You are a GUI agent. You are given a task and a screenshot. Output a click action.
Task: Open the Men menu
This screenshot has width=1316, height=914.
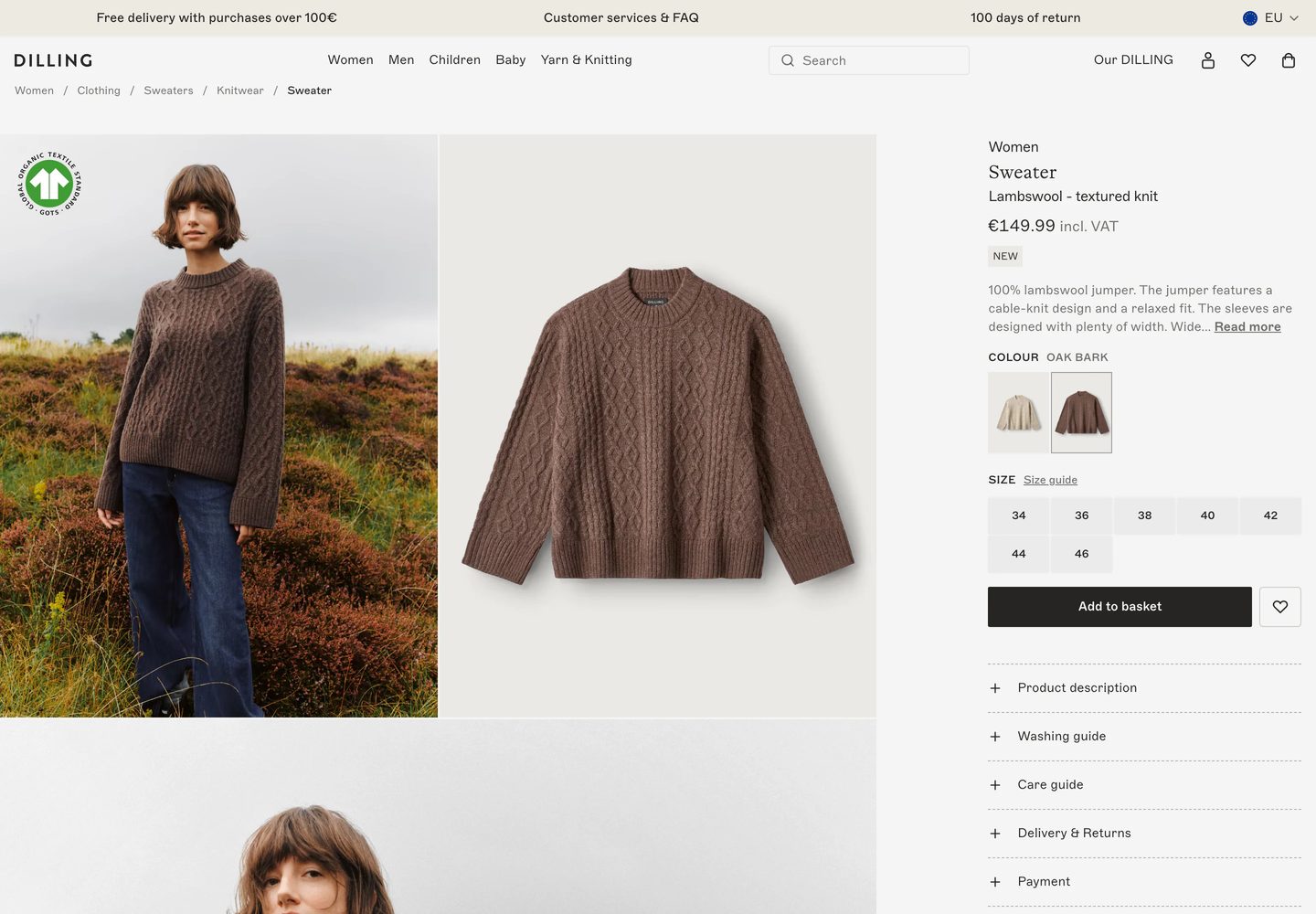(x=401, y=60)
